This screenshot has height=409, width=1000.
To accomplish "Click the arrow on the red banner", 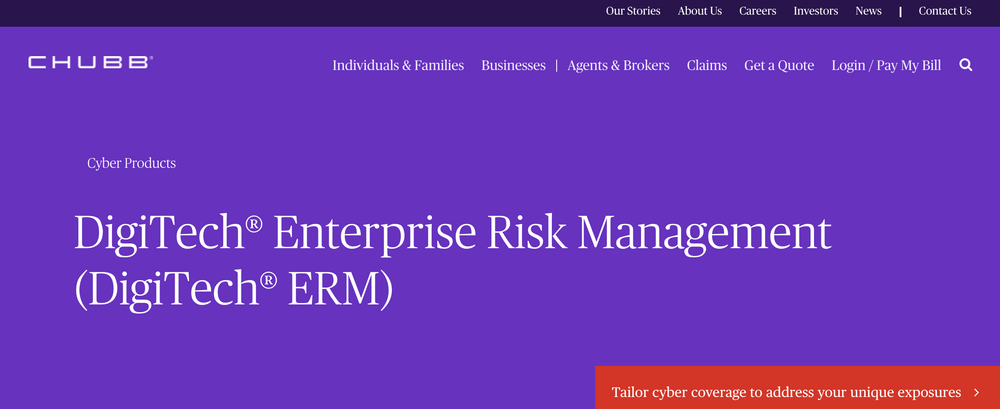I will [976, 392].
